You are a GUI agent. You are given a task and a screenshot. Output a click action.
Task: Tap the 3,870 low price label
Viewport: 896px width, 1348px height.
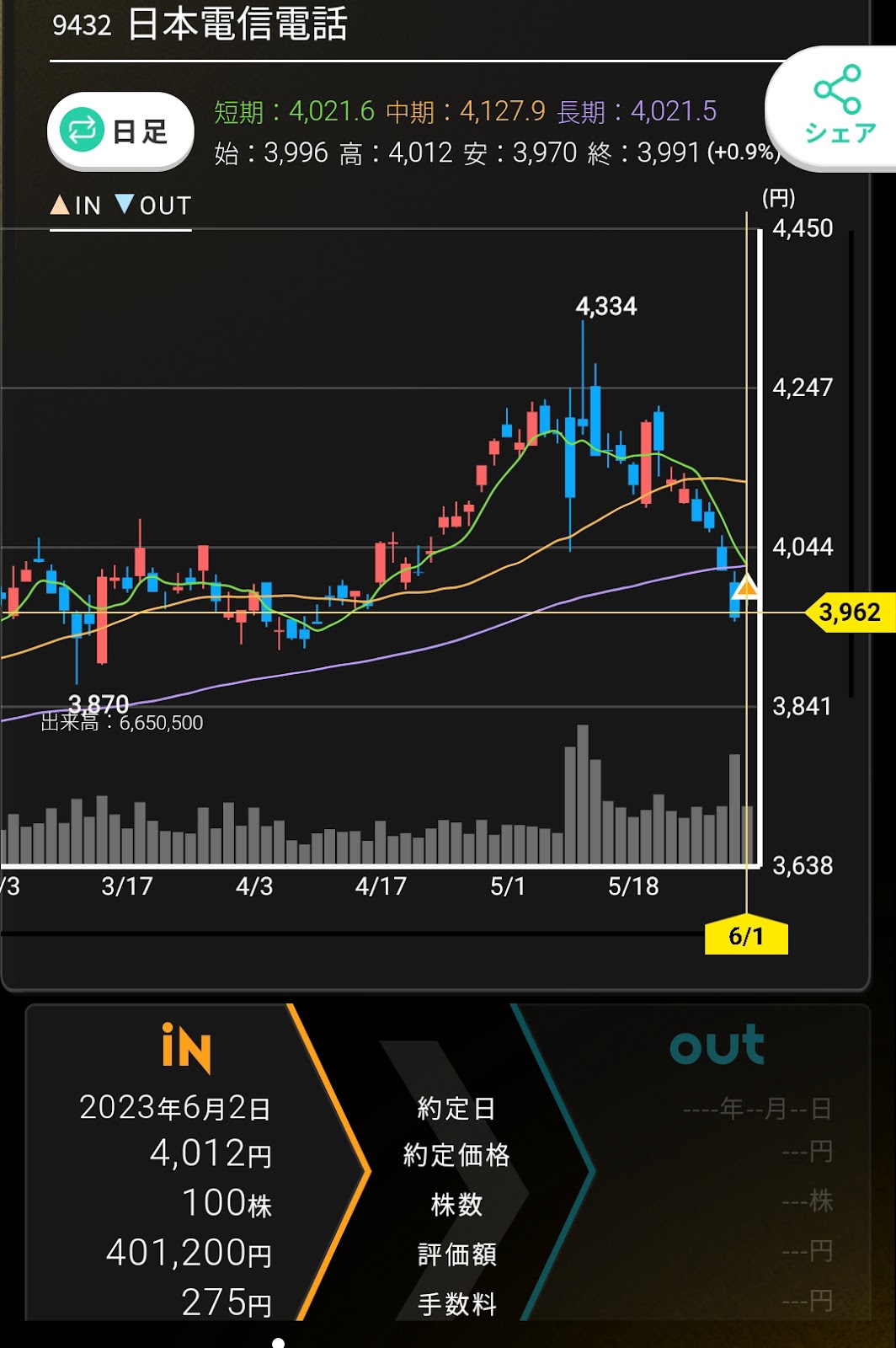99,703
